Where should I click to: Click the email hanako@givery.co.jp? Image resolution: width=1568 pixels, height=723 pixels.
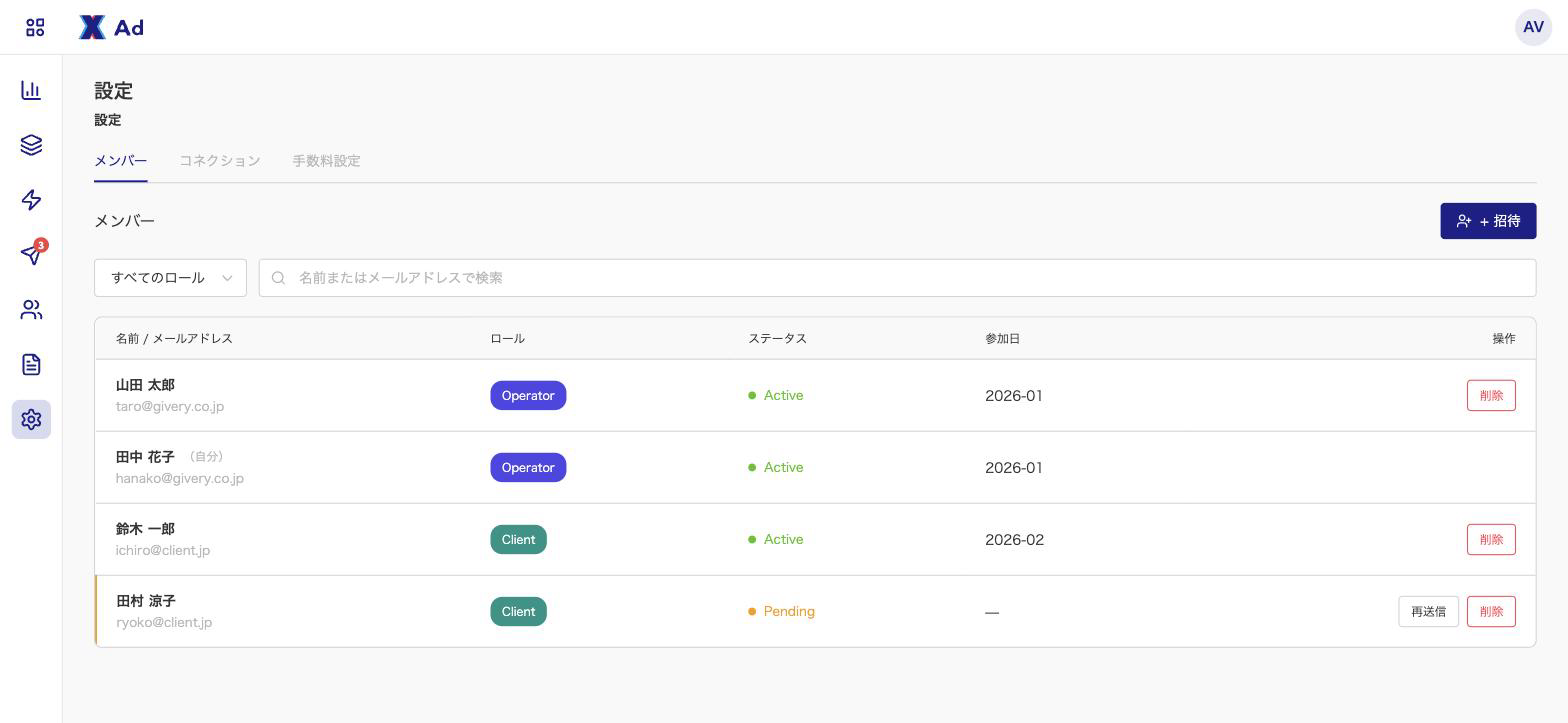coord(180,478)
